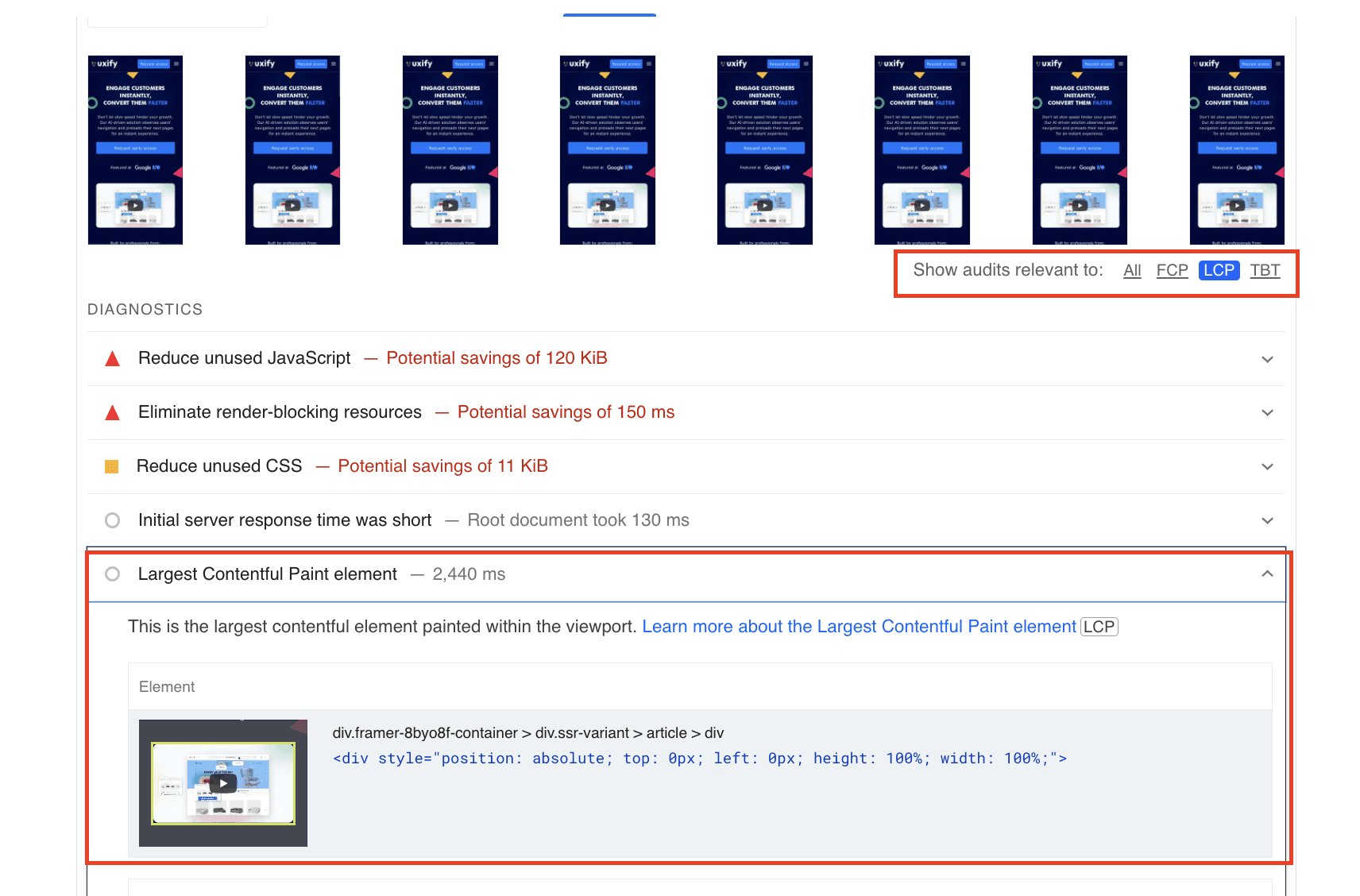1360x896 pixels.
Task: Click the red triangle icon on Eliminate render-blocking resources
Action: pos(112,412)
